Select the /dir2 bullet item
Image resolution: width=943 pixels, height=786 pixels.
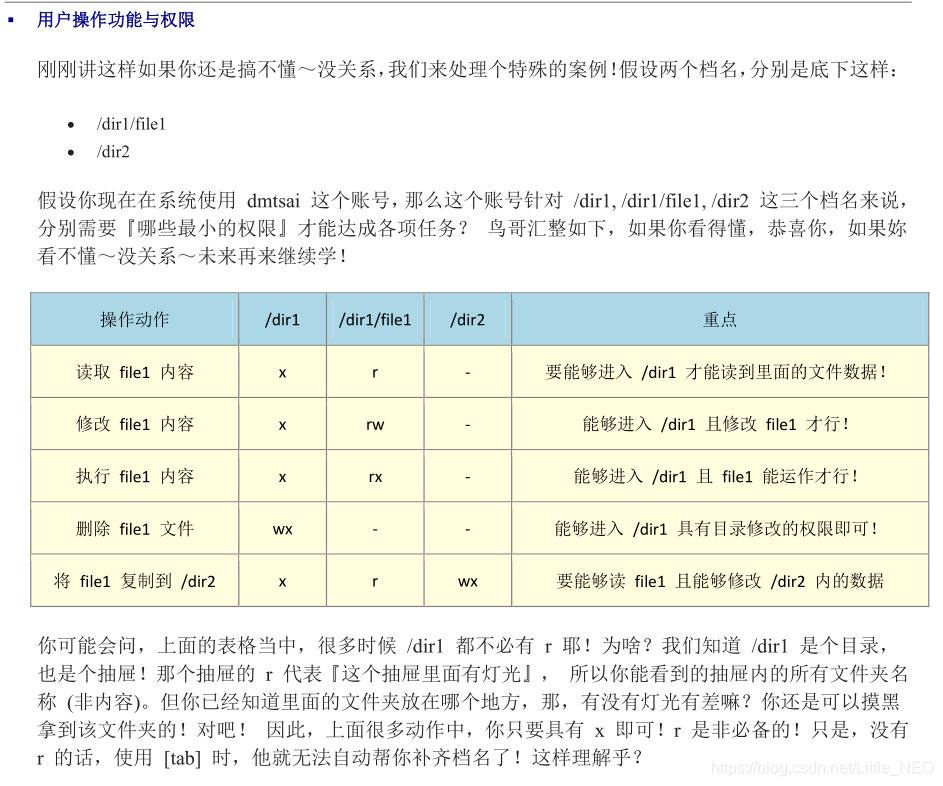click(x=113, y=152)
